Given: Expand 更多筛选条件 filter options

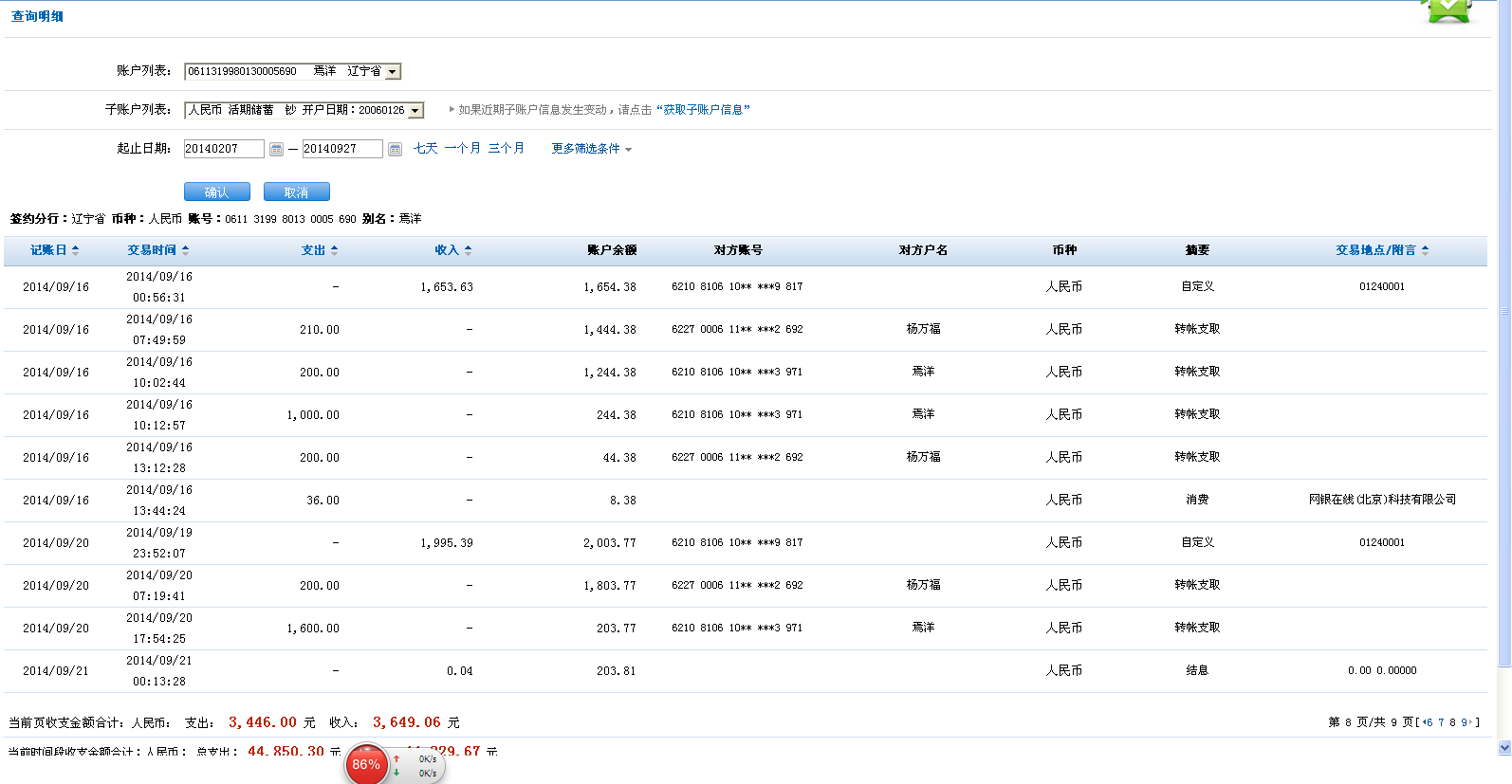Looking at the screenshot, I should tap(591, 149).
